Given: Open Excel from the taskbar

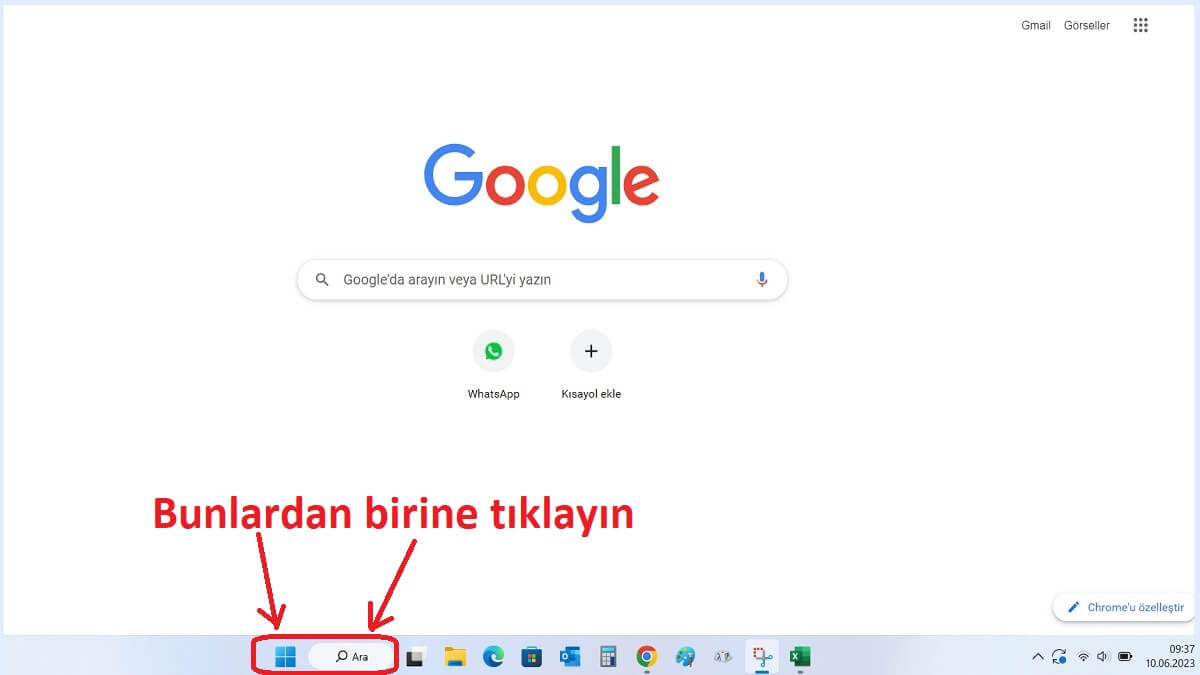Looking at the screenshot, I should (x=800, y=657).
